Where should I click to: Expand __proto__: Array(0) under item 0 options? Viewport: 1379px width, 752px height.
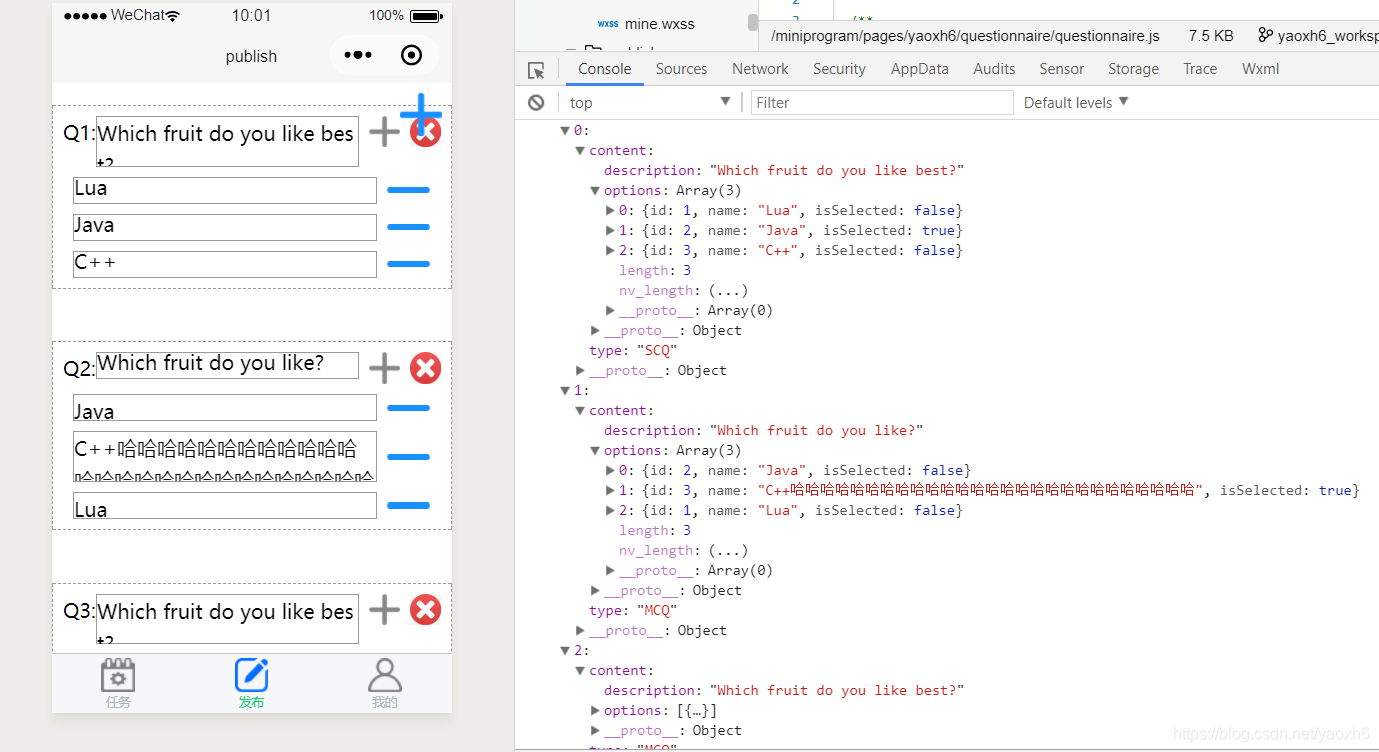(x=610, y=310)
